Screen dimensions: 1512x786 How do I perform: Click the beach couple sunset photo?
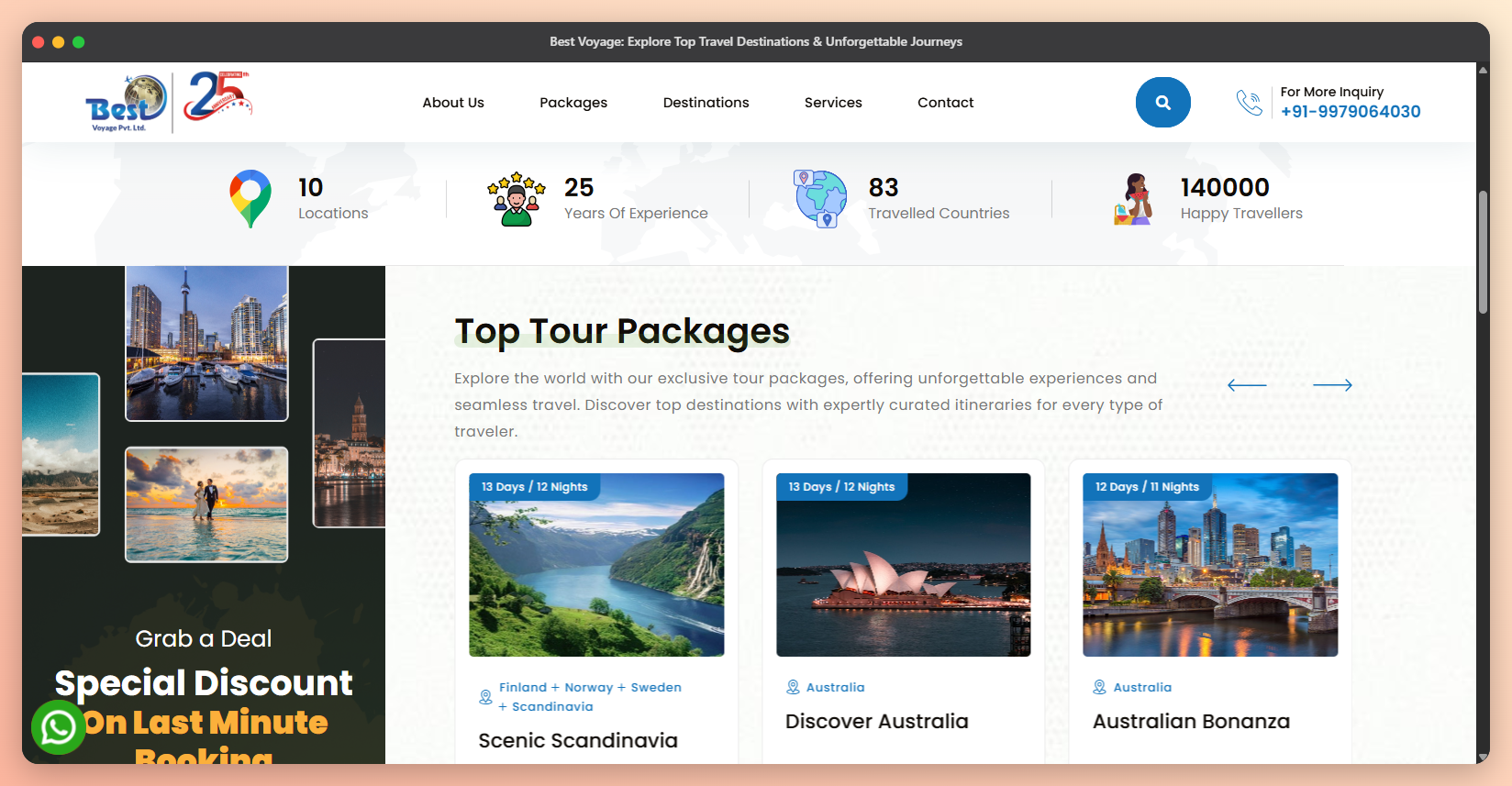[206, 504]
